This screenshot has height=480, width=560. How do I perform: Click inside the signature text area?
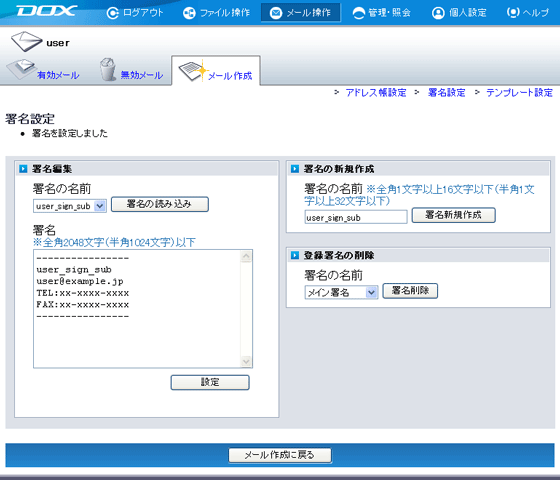[143, 309]
